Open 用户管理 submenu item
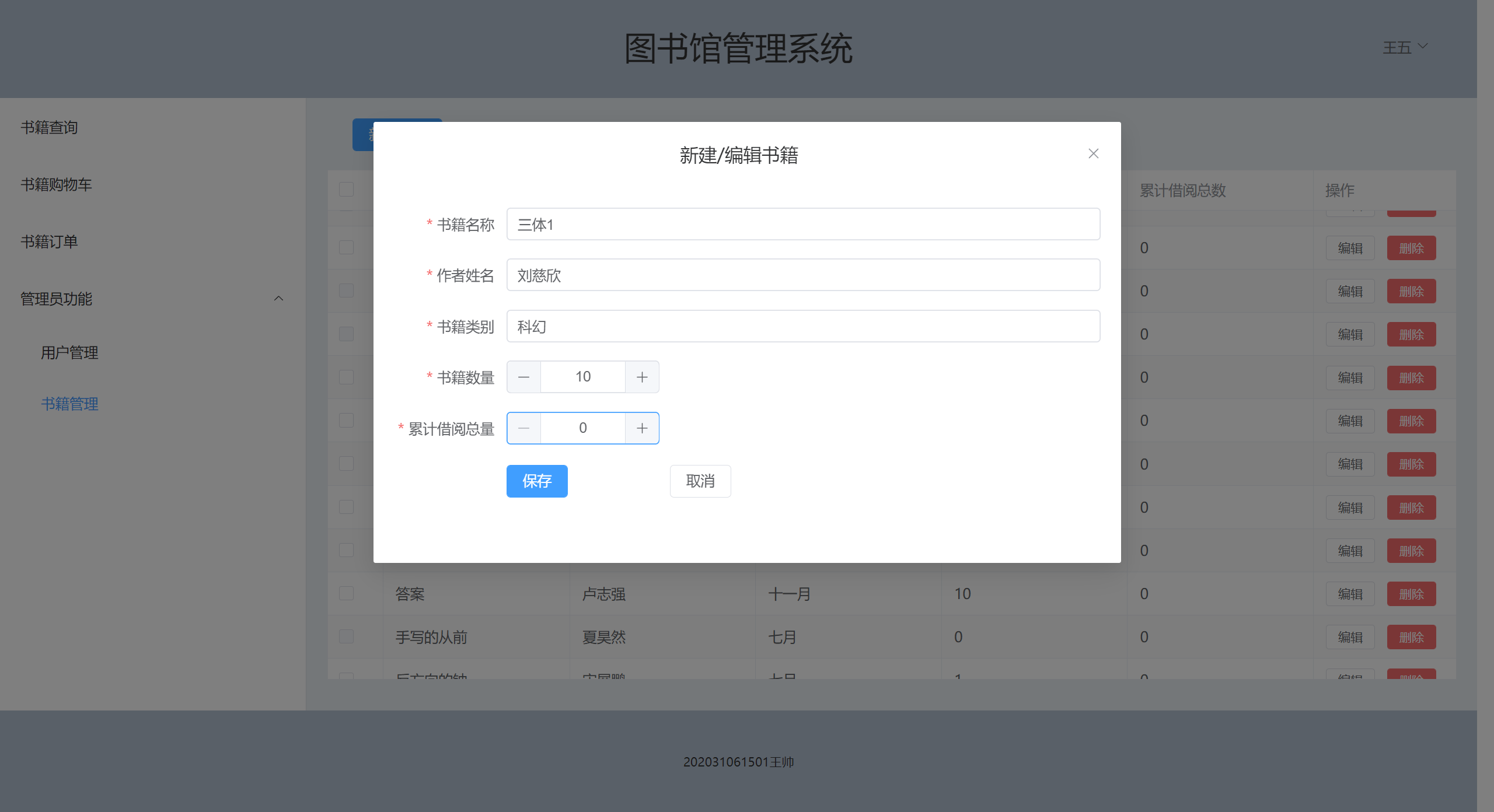The image size is (1494, 812). pyautogui.click(x=69, y=352)
